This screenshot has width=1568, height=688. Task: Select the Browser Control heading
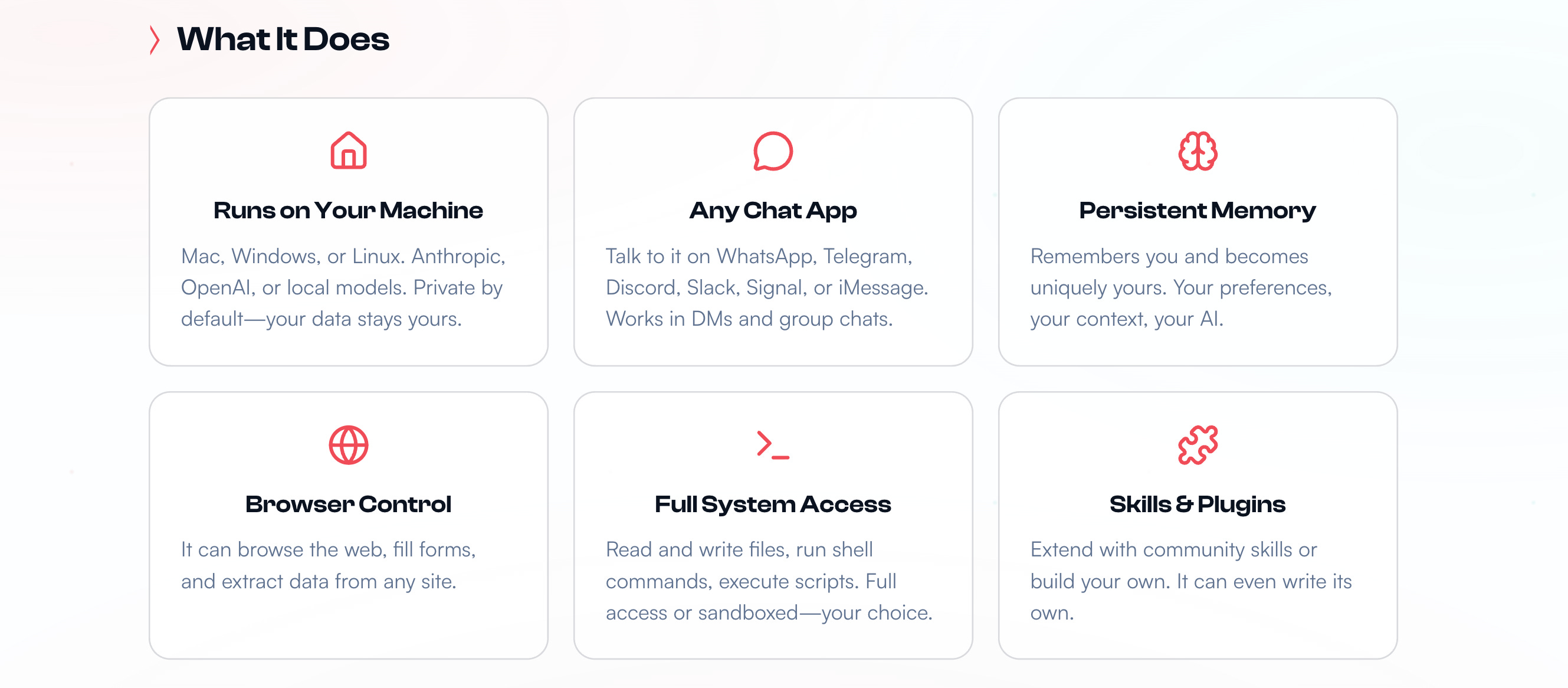point(348,504)
